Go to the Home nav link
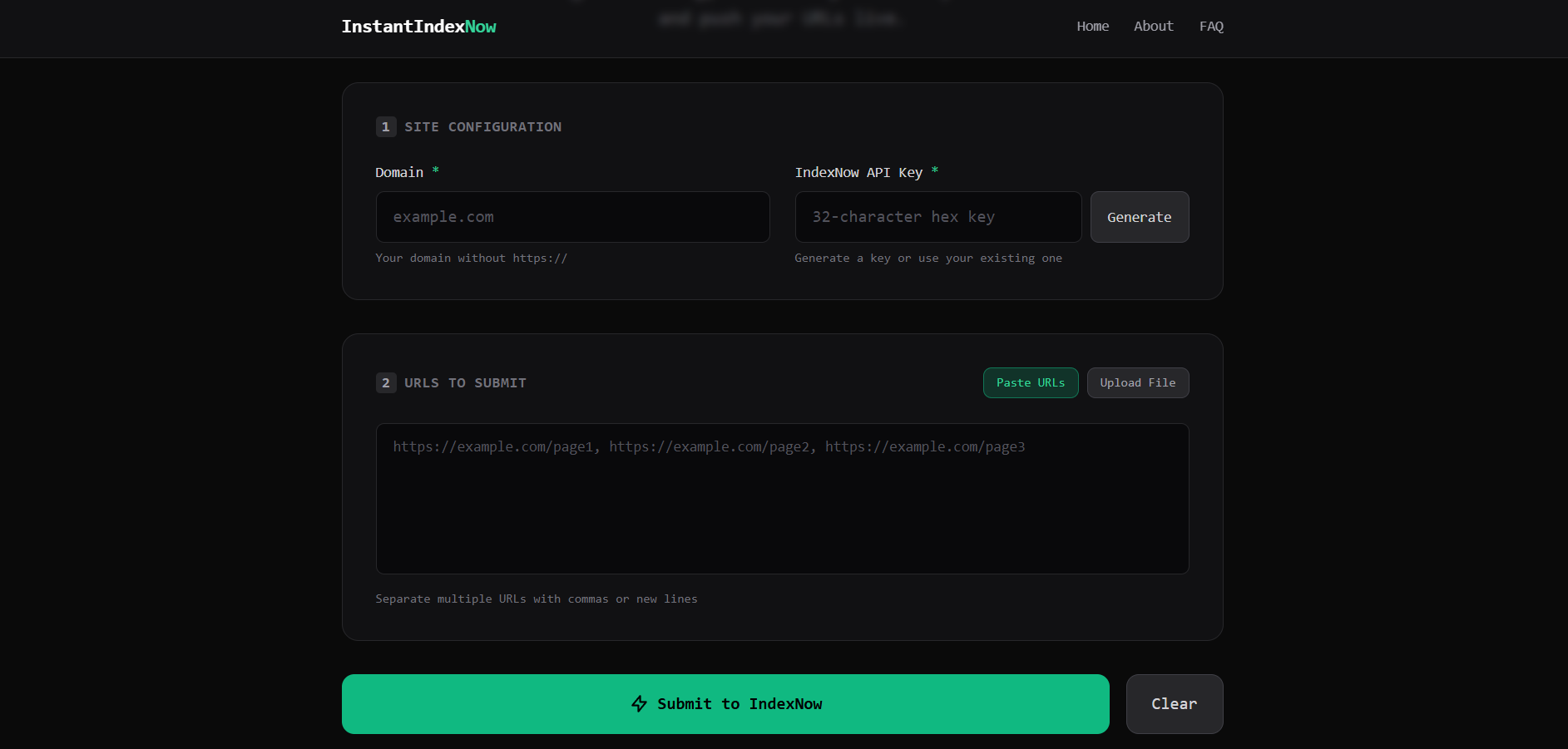This screenshot has width=1568, height=749. click(x=1092, y=27)
